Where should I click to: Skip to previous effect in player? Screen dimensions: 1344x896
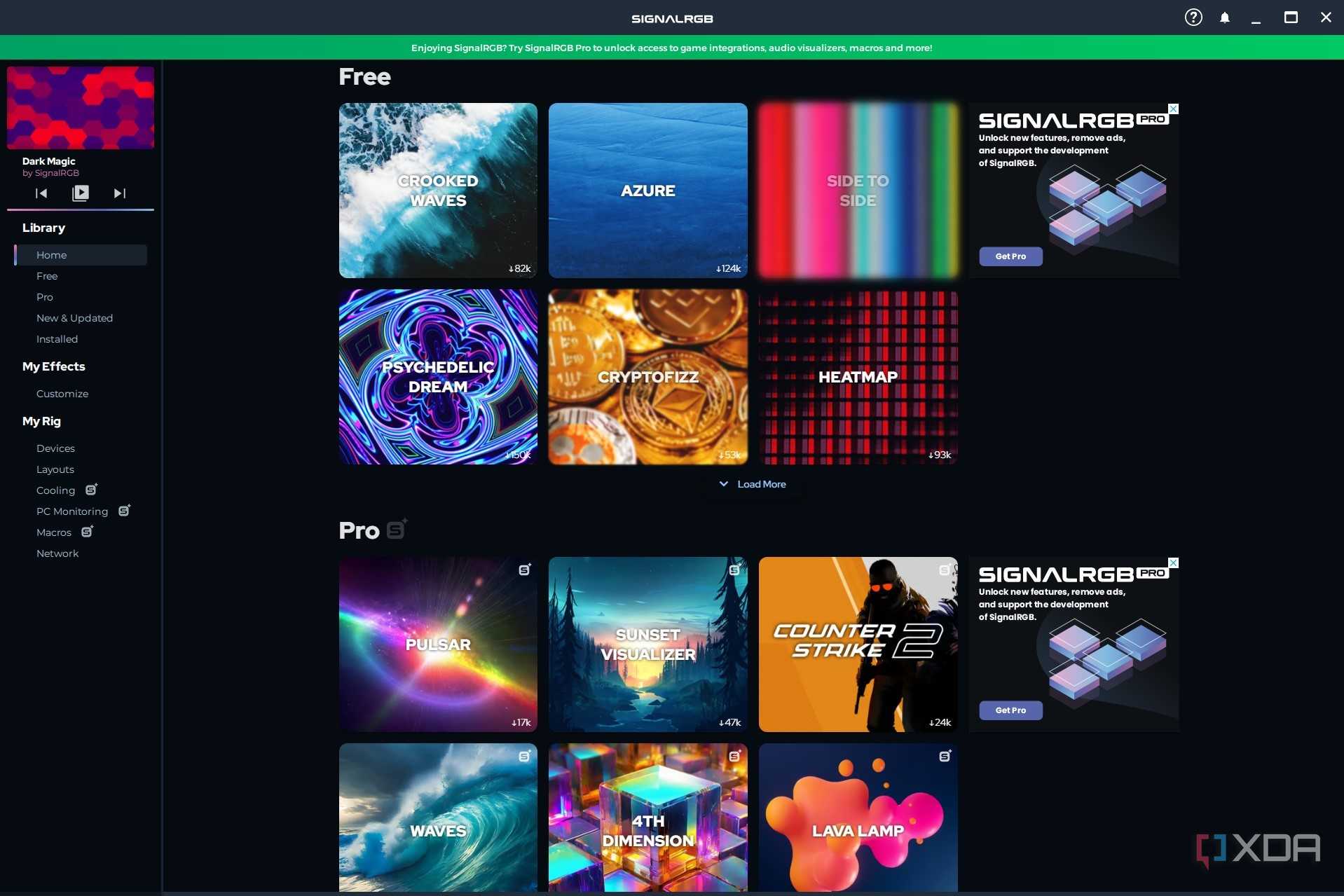[x=41, y=193]
